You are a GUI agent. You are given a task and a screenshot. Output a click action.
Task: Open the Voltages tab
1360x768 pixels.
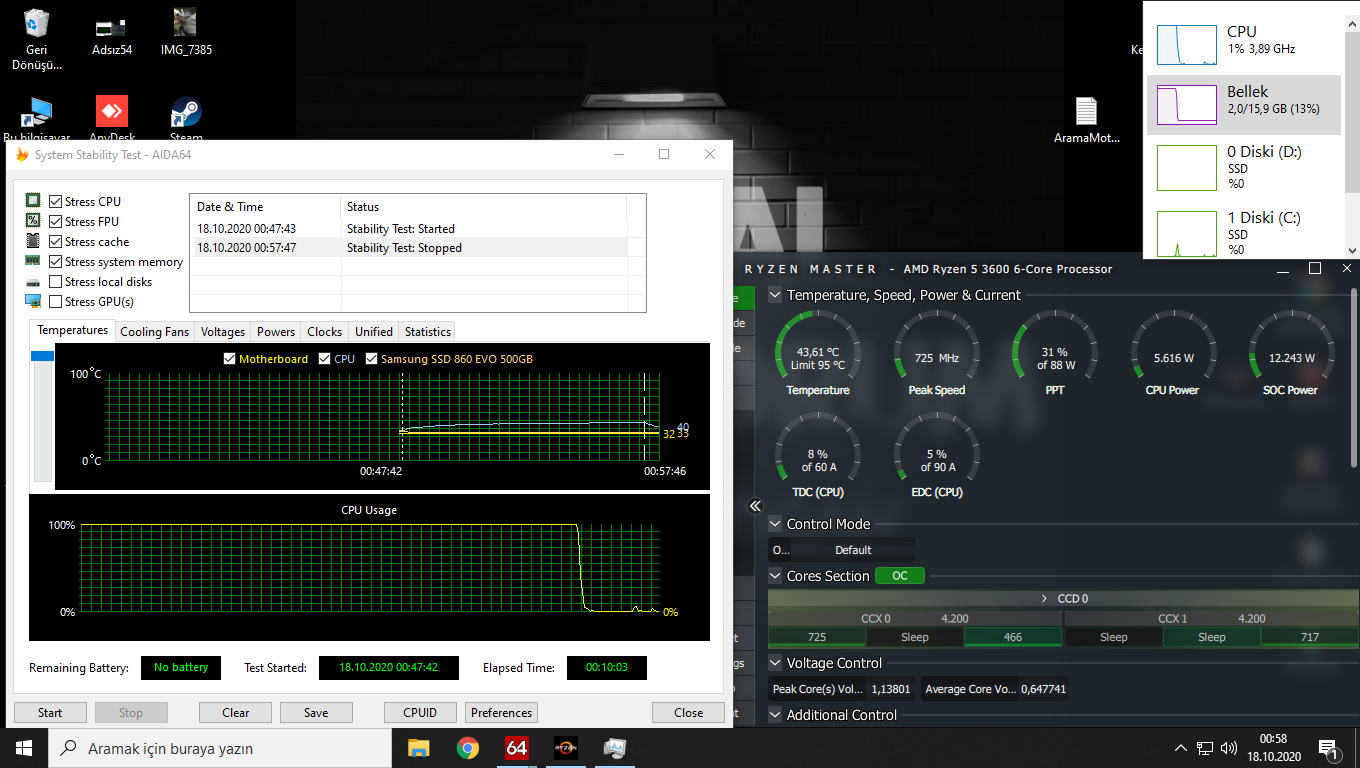pos(222,331)
